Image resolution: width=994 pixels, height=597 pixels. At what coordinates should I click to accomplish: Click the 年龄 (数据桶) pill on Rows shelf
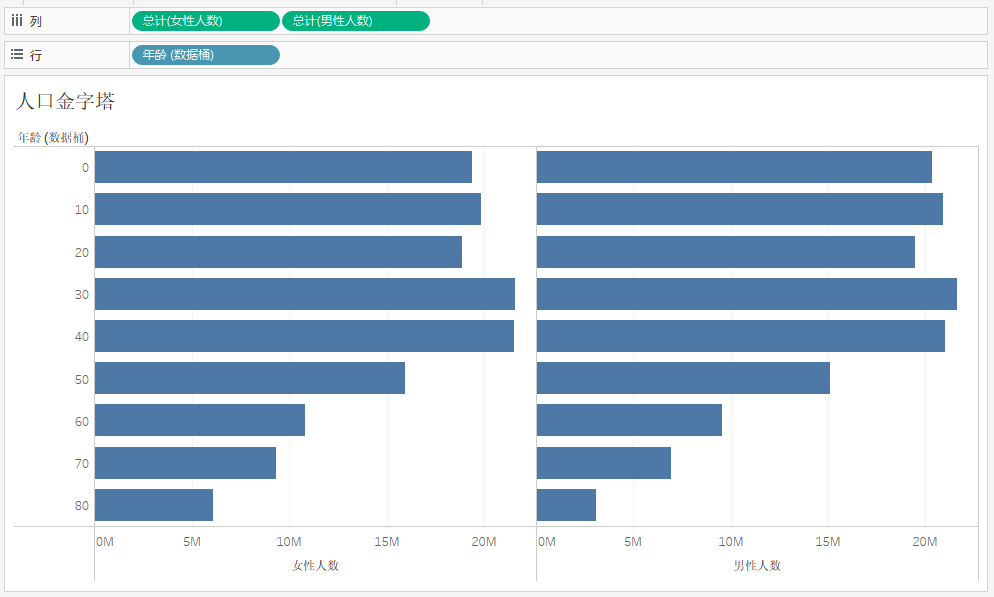[205, 55]
